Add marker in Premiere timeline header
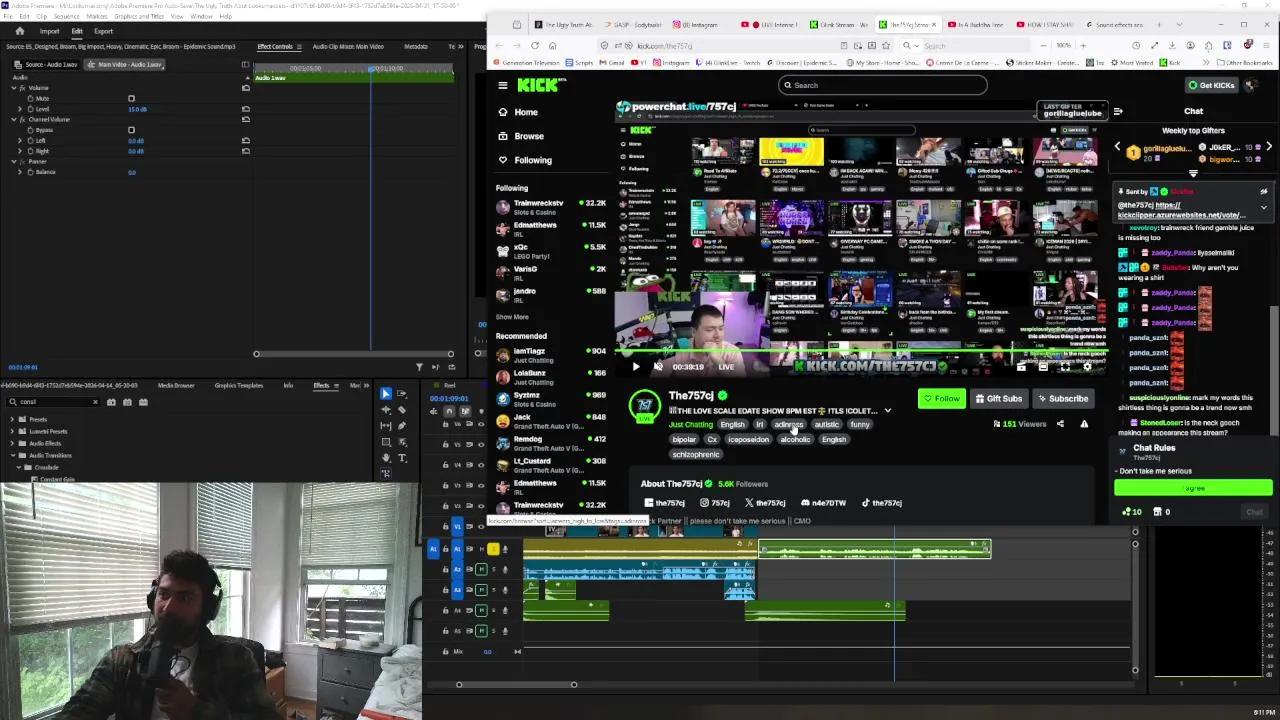Screen dimensions: 1280x720 pos(481,411)
